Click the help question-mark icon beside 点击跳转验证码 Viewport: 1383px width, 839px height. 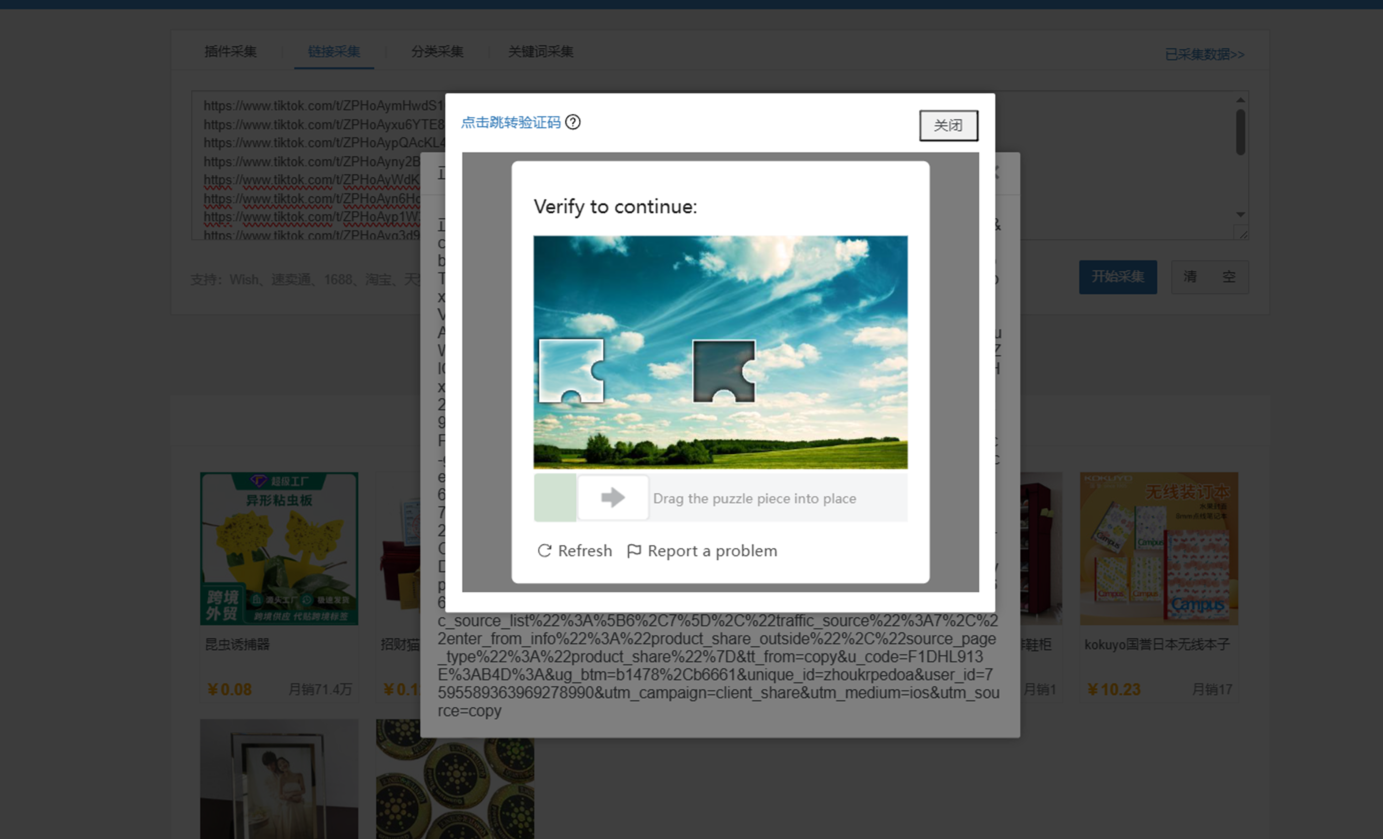point(573,122)
